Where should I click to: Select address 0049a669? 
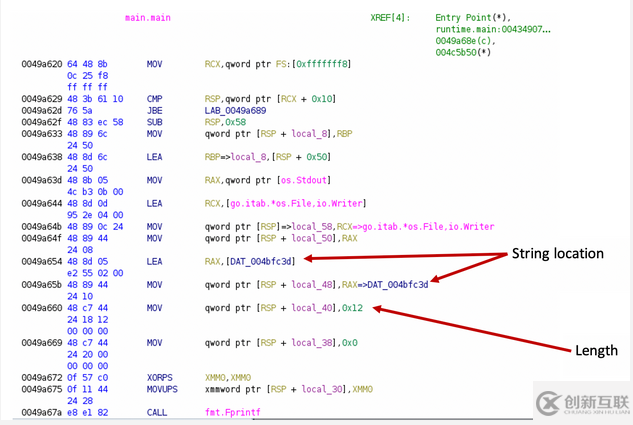(42, 343)
